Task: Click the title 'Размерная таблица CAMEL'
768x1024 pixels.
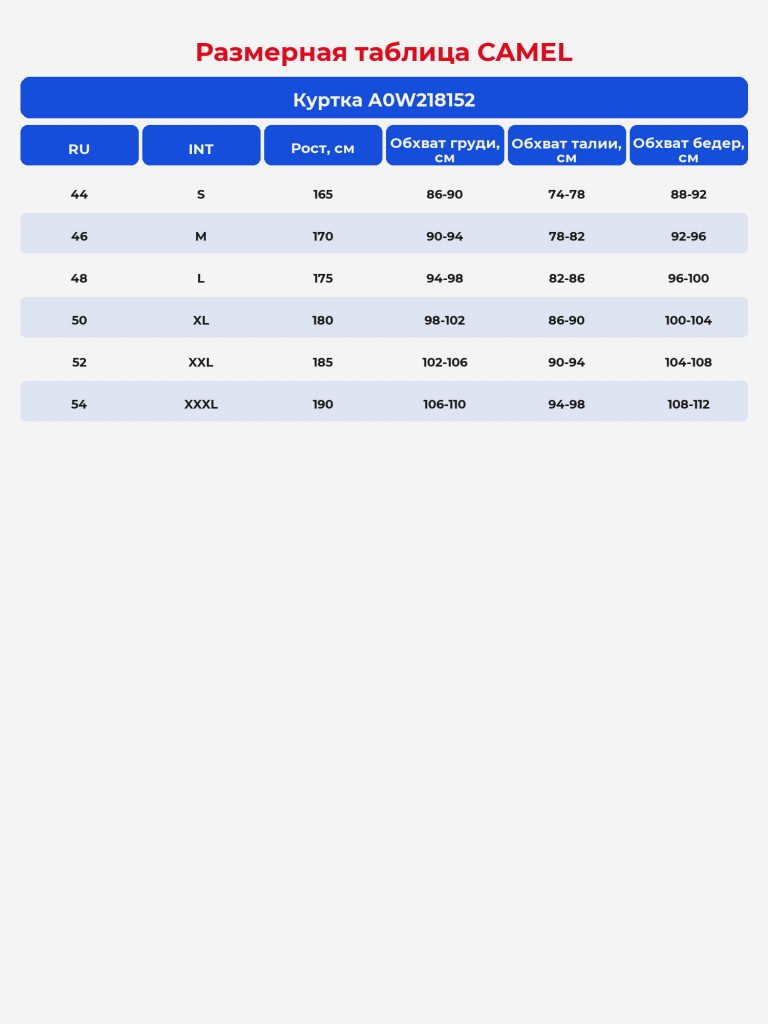Action: click(384, 52)
